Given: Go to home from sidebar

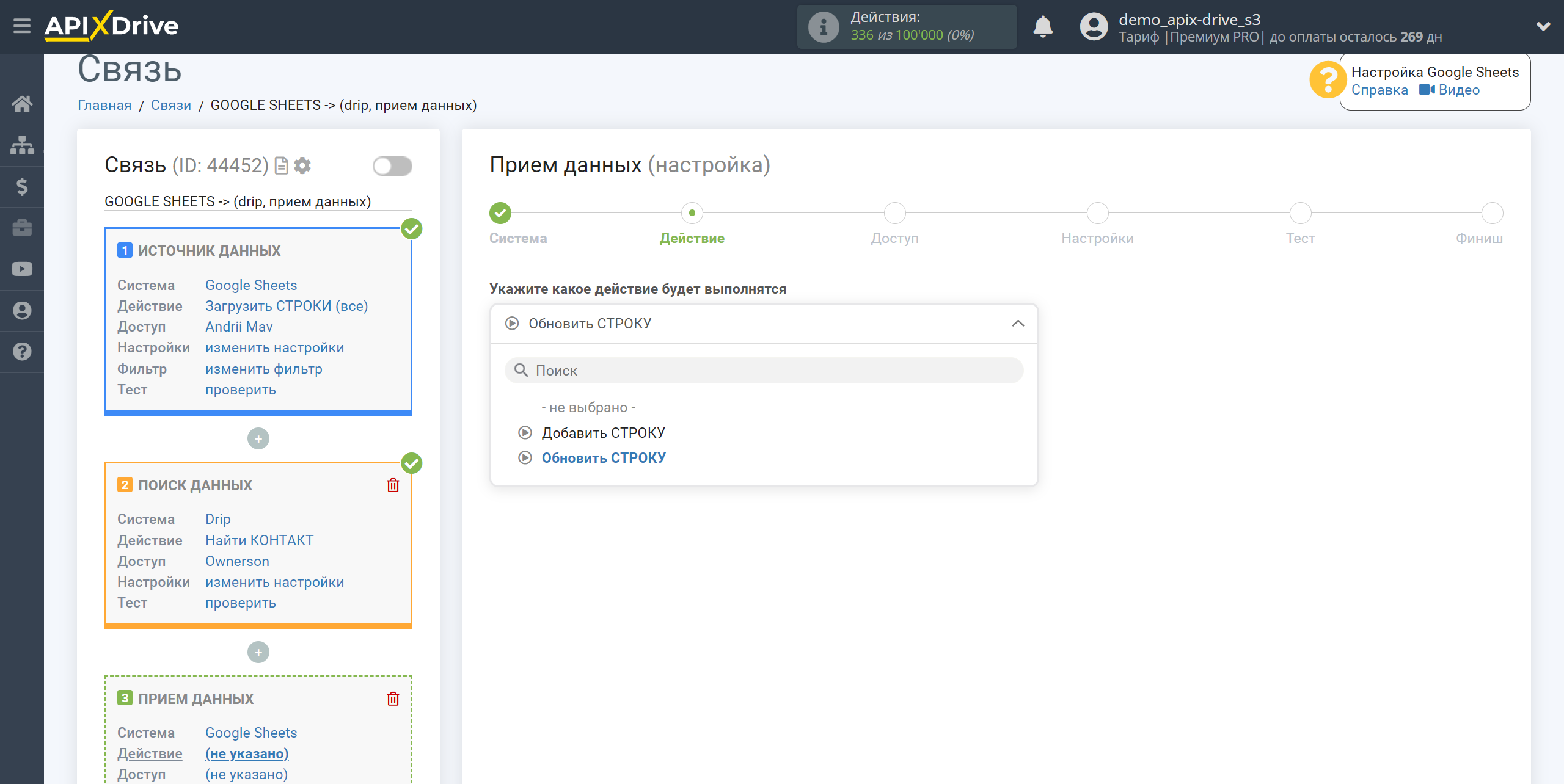Looking at the screenshot, I should tap(22, 104).
